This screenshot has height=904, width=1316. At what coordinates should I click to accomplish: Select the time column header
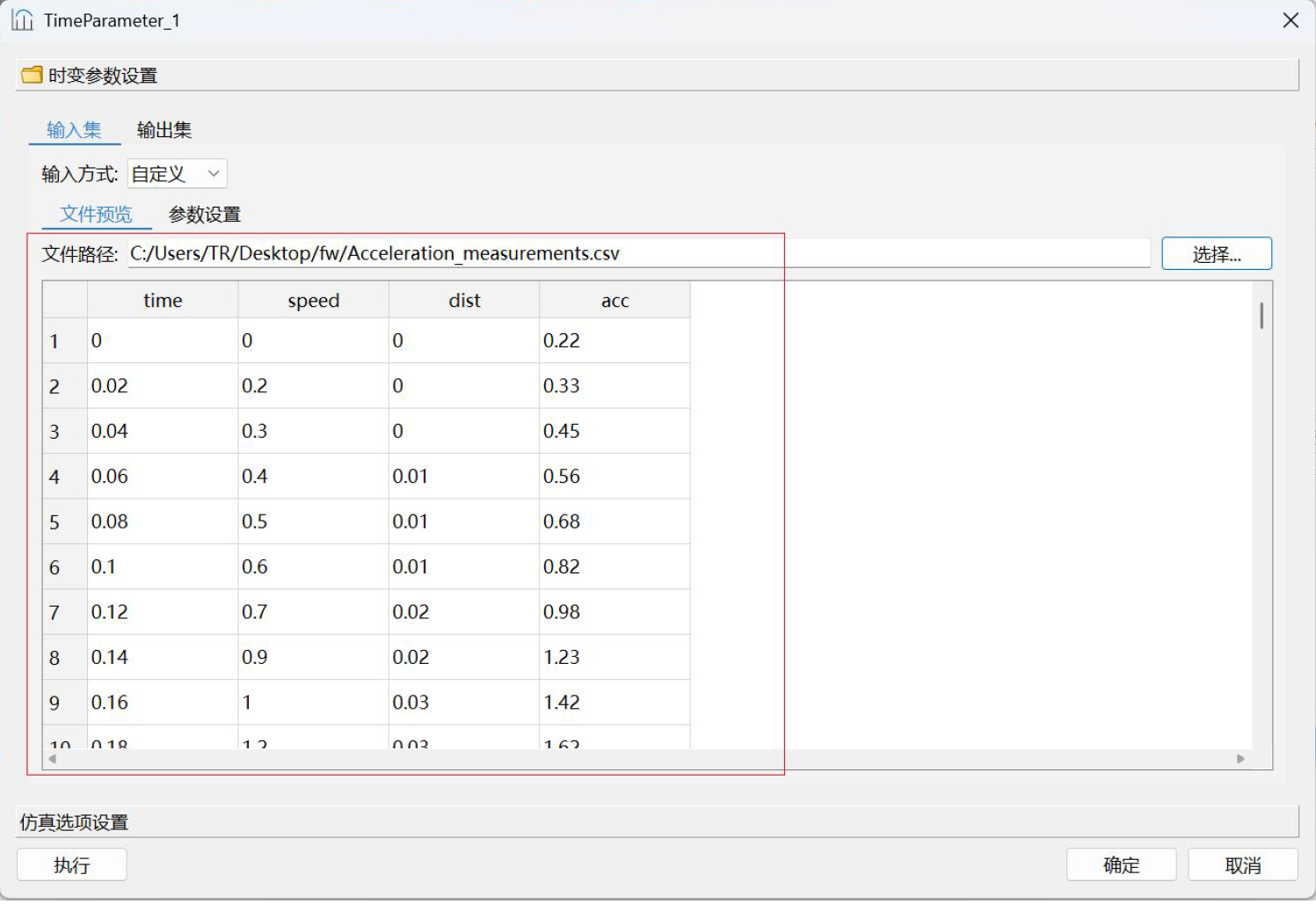(x=163, y=301)
